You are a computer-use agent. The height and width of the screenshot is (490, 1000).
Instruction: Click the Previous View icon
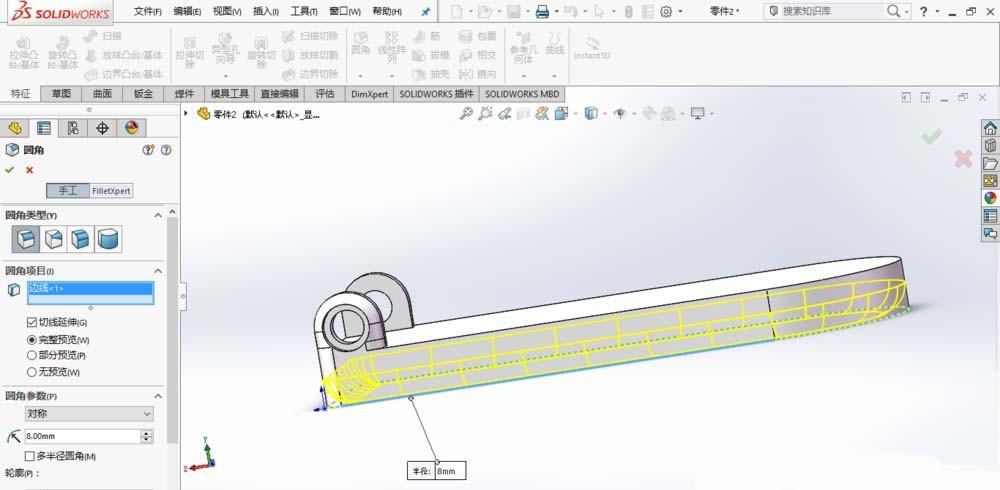(x=504, y=114)
